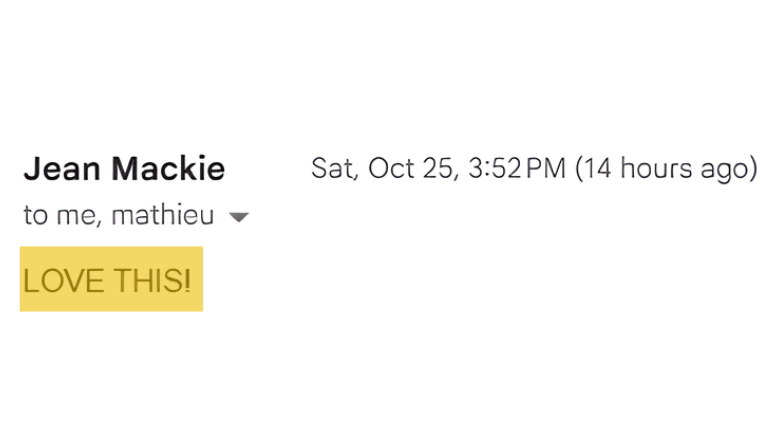Click "Oct 25" in the date
This screenshot has width=770, height=433.
point(410,168)
